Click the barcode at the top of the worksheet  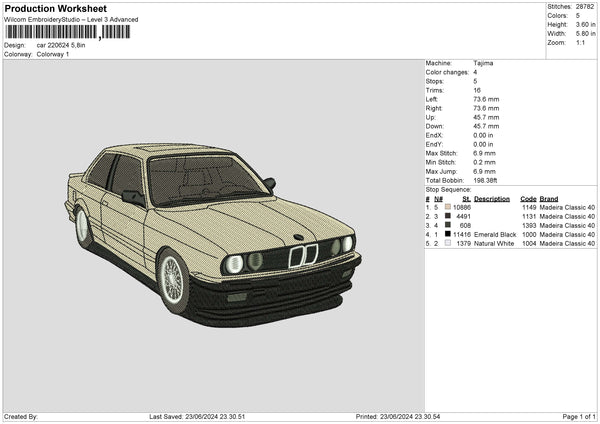[67, 32]
